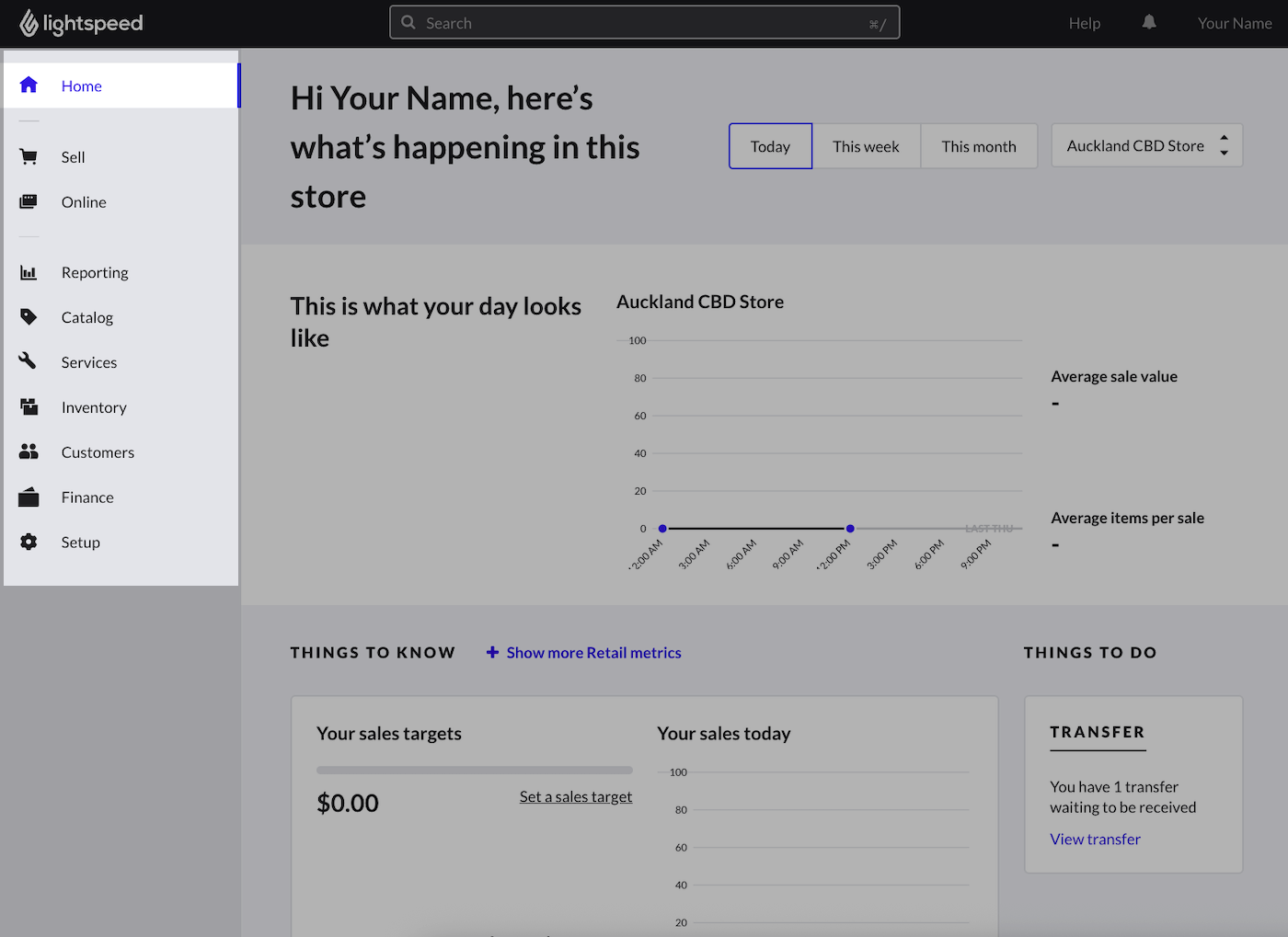Open the Auckland CBD Store selector
The width and height of the screenshot is (1288, 937).
[x=1134, y=145]
